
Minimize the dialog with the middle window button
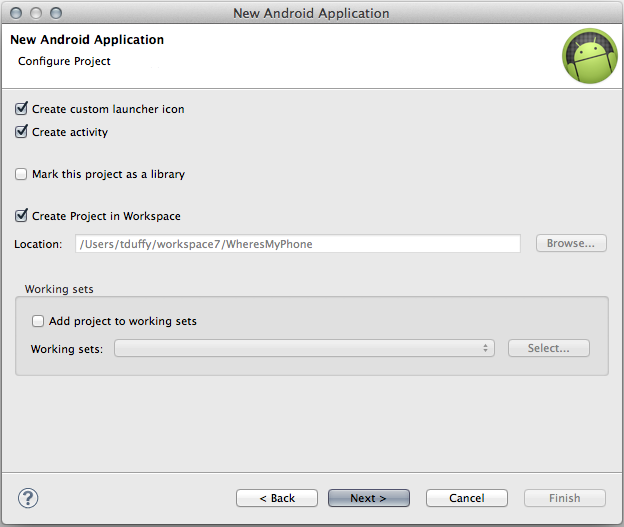36,13
